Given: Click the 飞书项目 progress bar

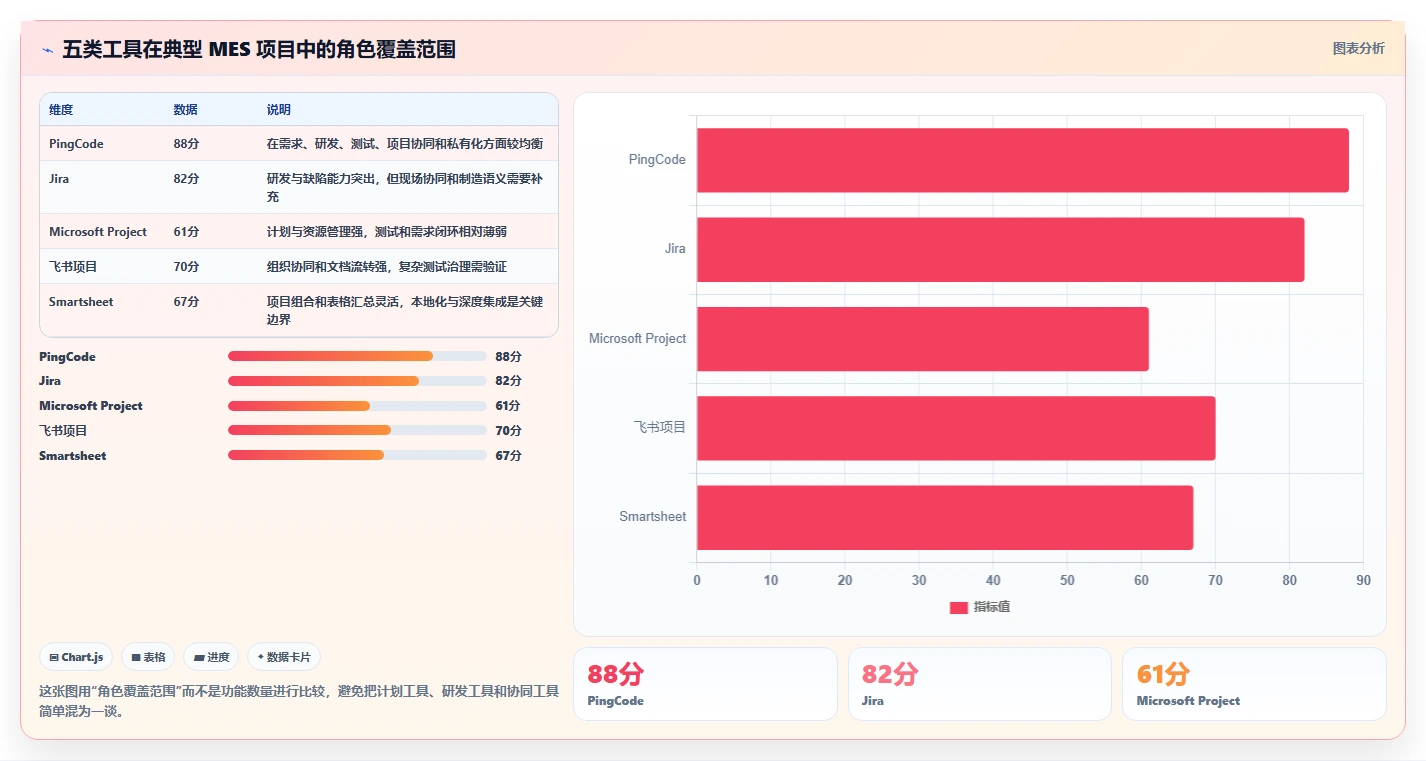Looking at the screenshot, I should pos(357,430).
